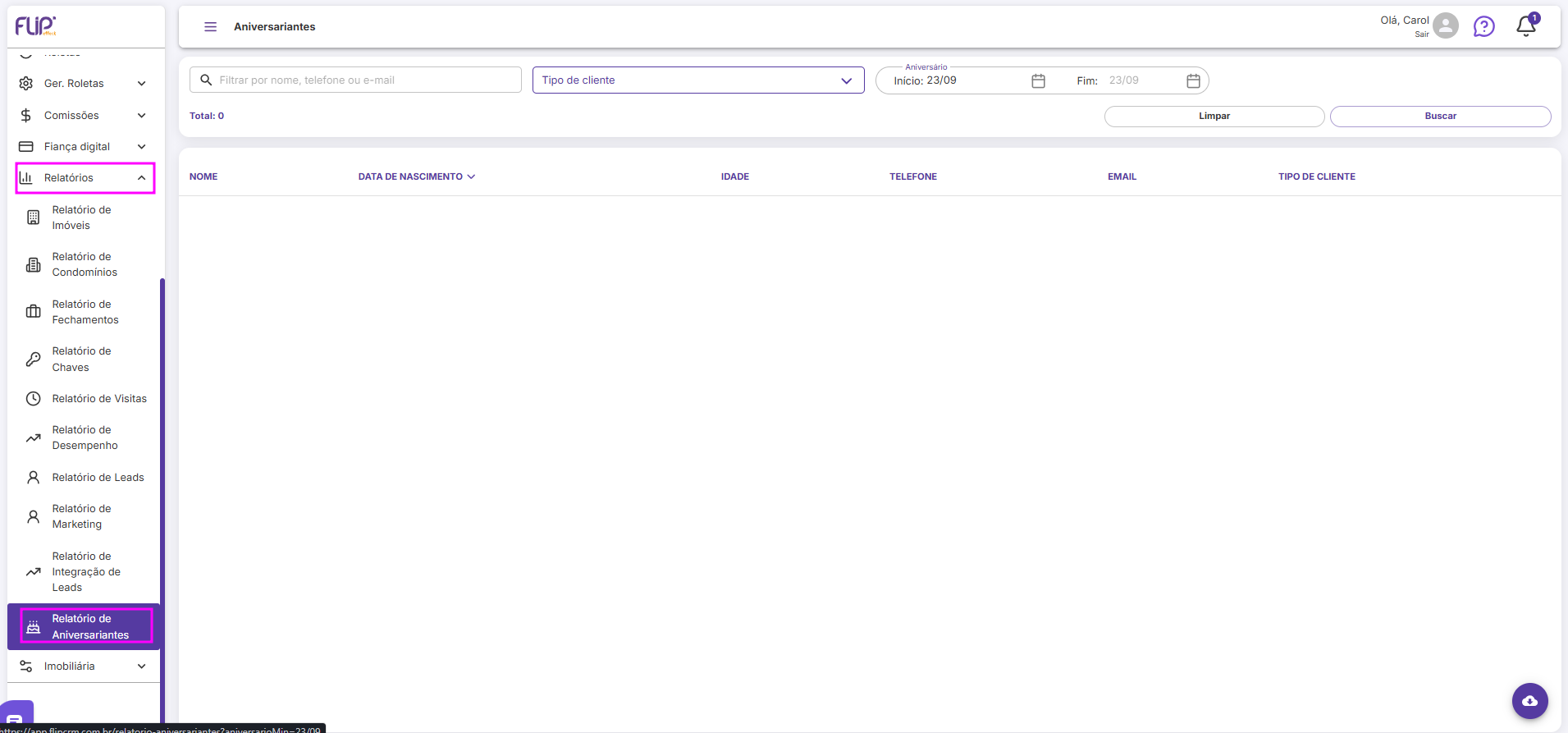Viewport: 1568px width, 733px height.
Task: Collapse the Relatórios chevron
Action: (142, 178)
